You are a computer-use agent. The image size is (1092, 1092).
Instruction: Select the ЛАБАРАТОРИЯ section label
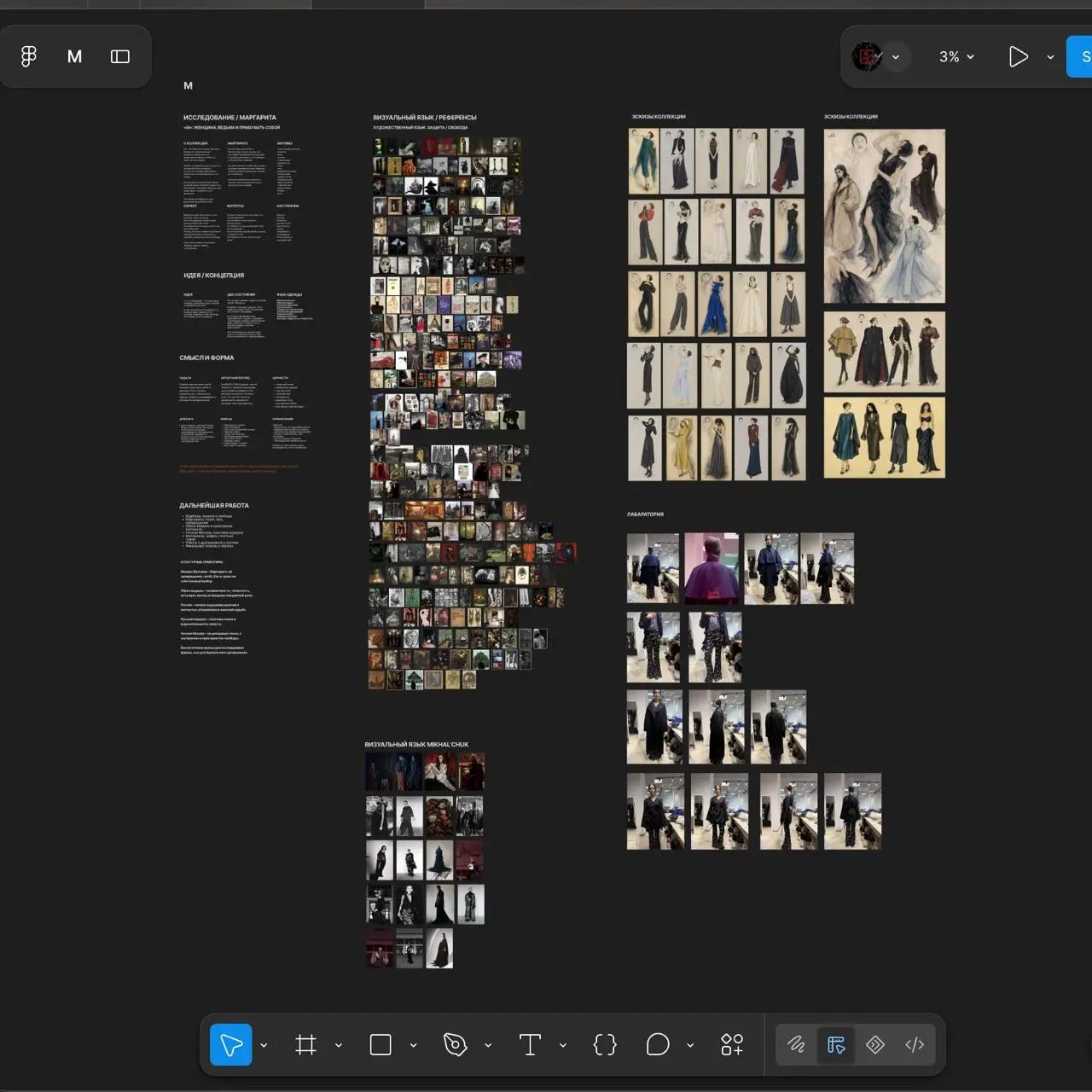pyautogui.click(x=645, y=514)
